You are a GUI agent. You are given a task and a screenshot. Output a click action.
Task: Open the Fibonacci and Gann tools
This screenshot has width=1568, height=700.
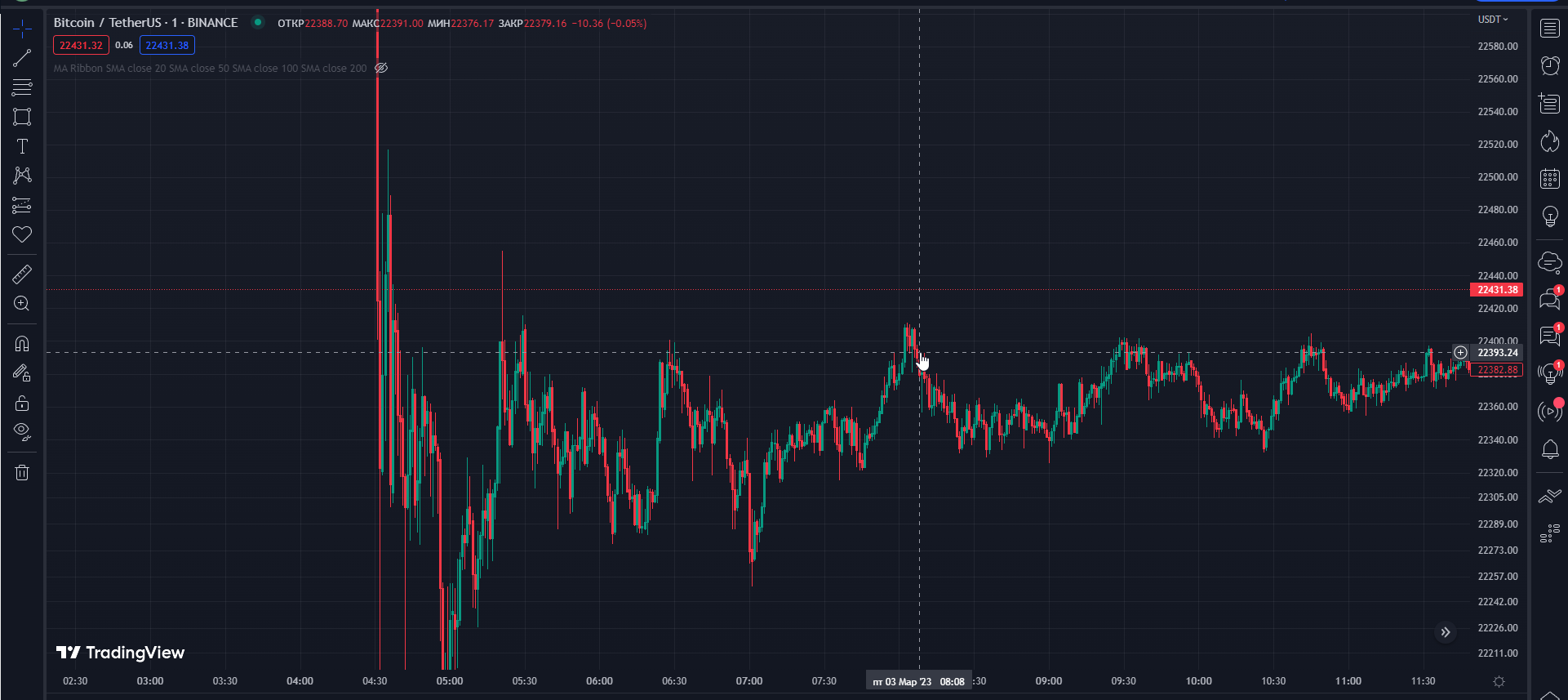point(22,87)
